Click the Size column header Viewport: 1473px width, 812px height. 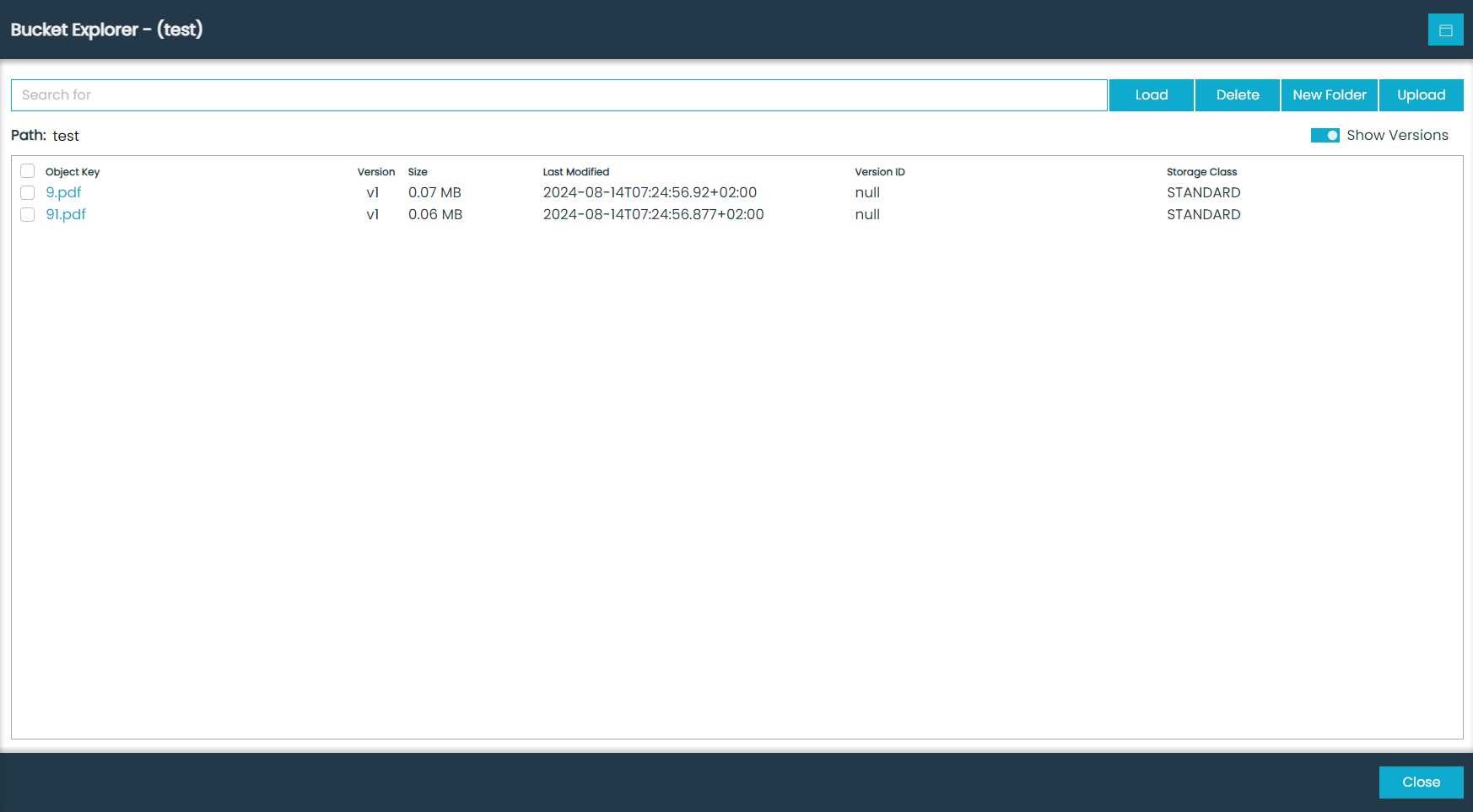click(418, 172)
